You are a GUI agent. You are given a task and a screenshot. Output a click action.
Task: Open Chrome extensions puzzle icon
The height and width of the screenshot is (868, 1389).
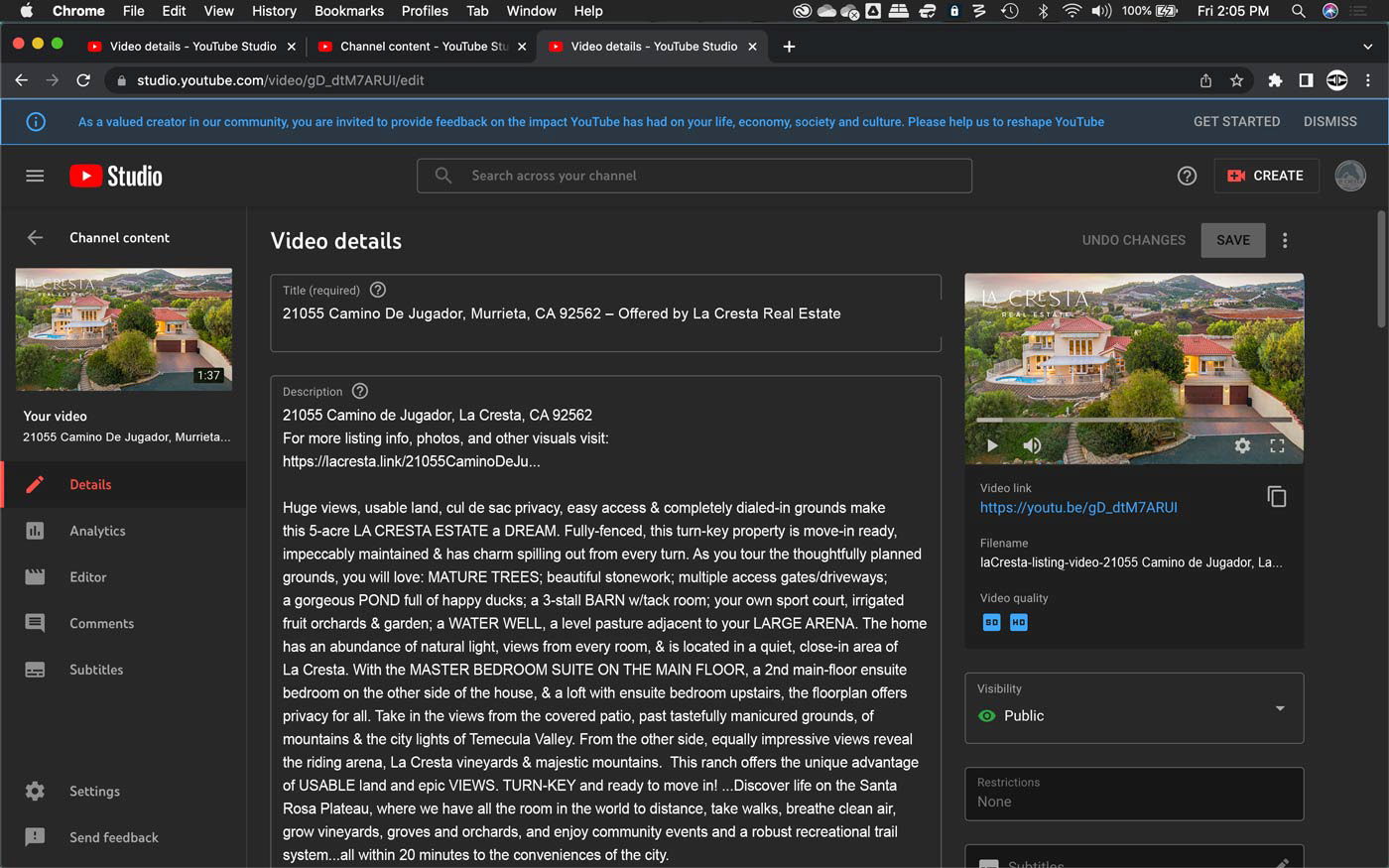tap(1275, 80)
